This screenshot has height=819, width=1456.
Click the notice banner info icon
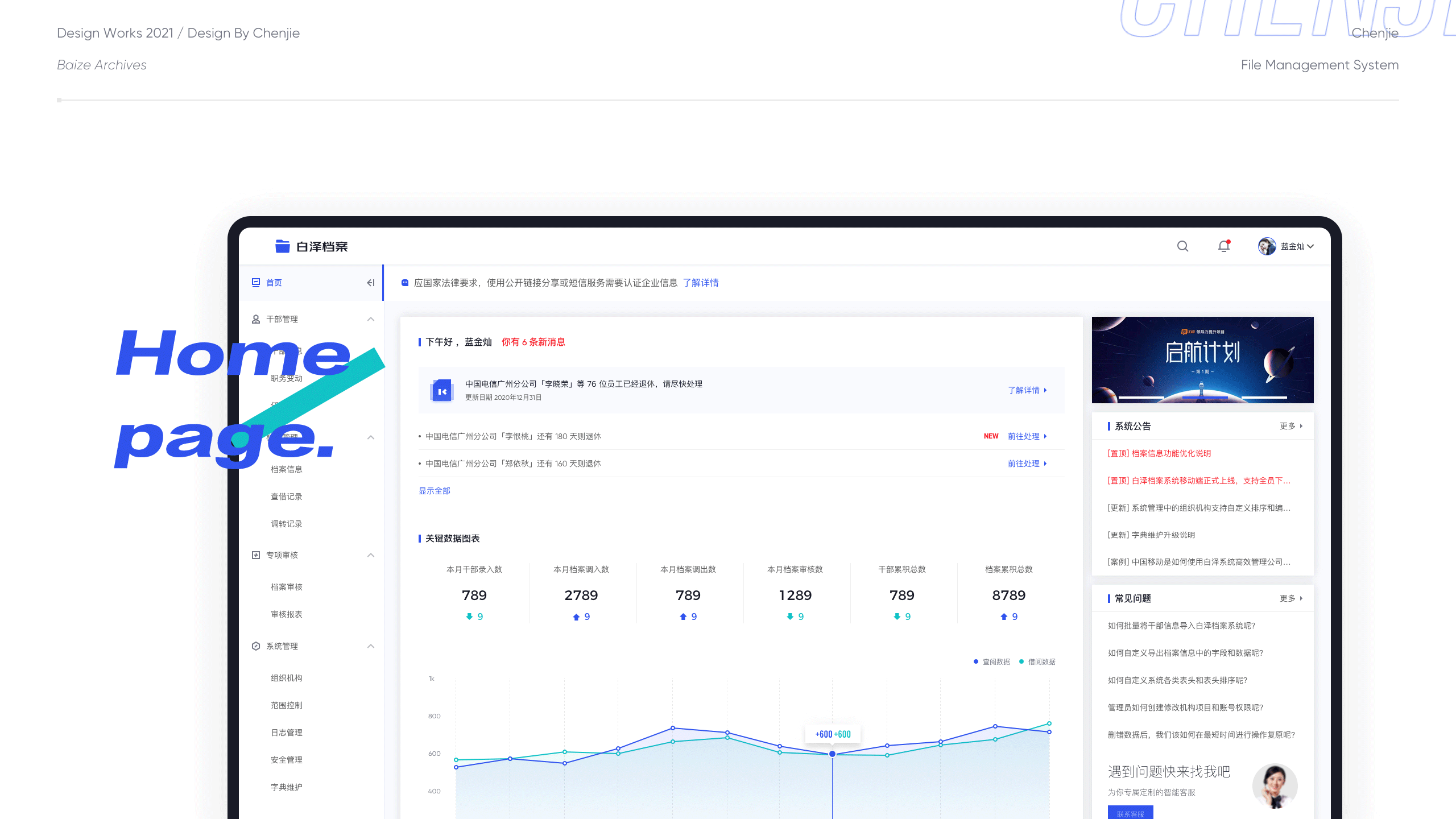click(x=405, y=283)
